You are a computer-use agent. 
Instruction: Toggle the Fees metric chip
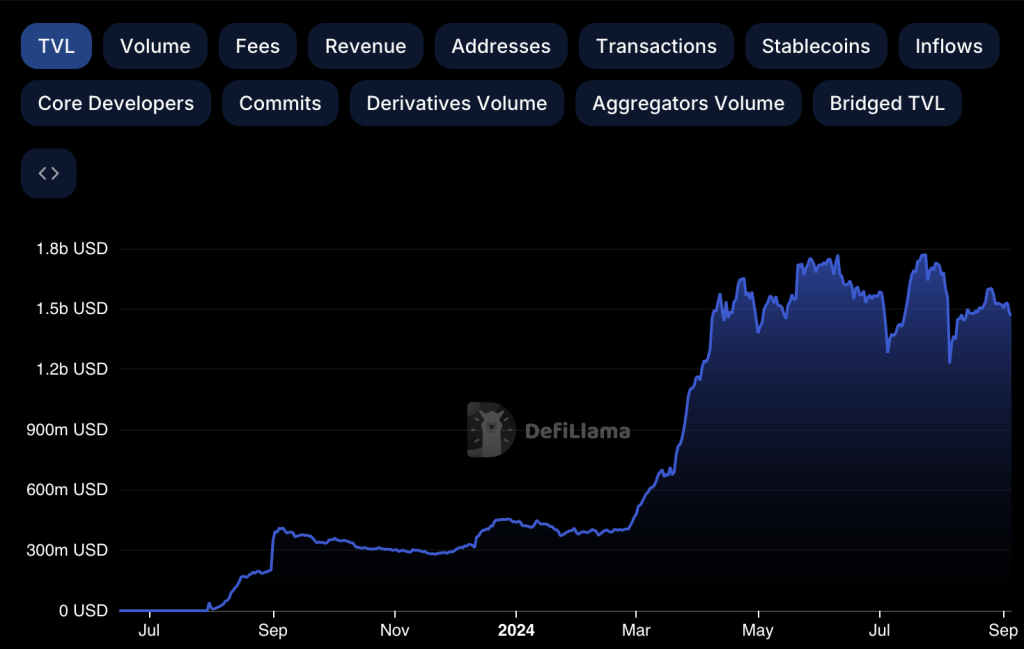click(x=258, y=46)
